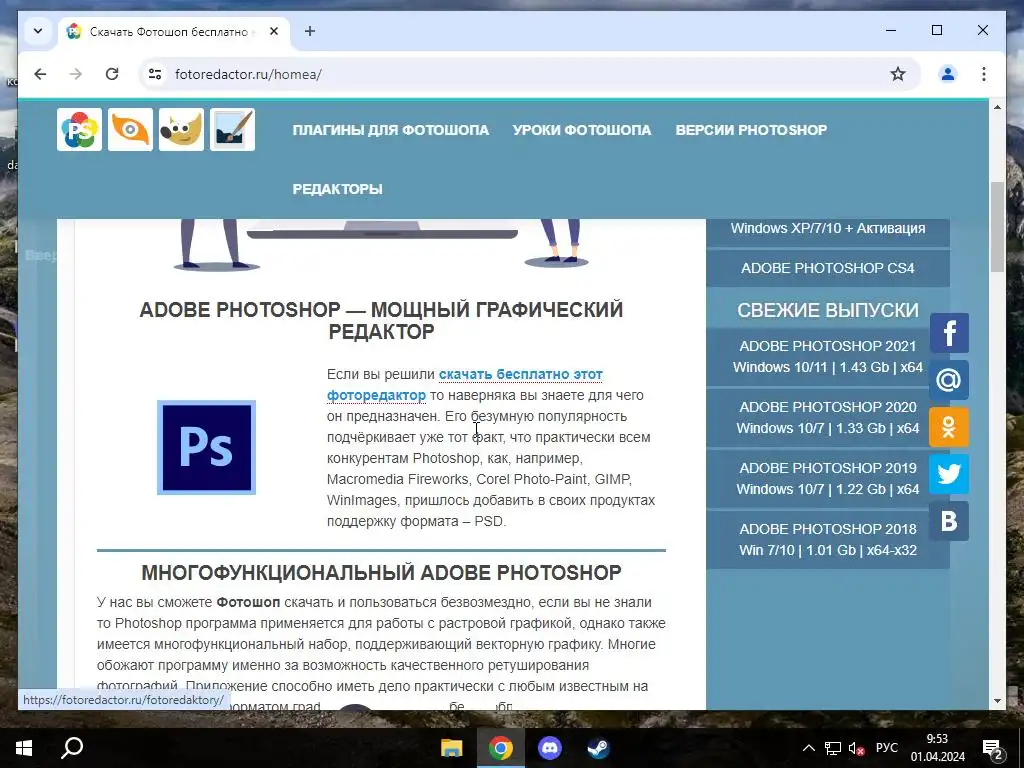Share page via Mail.ru @ icon

(x=949, y=380)
